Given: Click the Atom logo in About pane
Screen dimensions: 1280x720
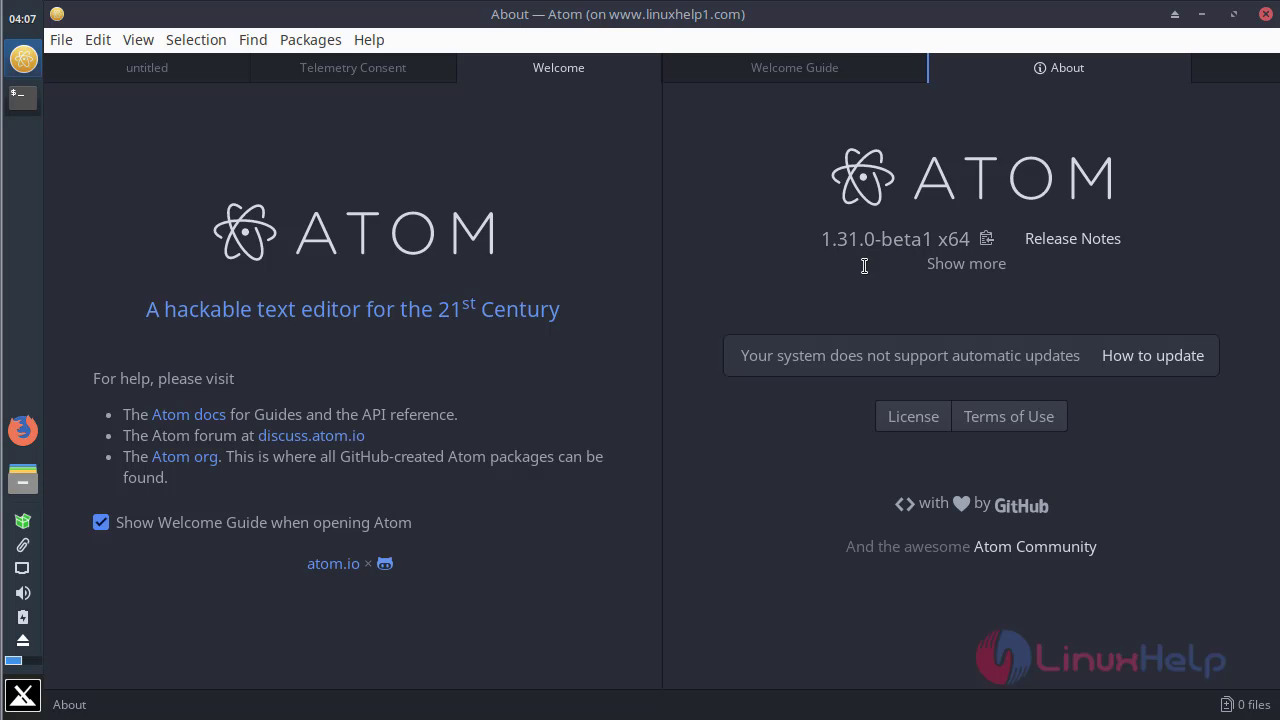Looking at the screenshot, I should (x=972, y=178).
